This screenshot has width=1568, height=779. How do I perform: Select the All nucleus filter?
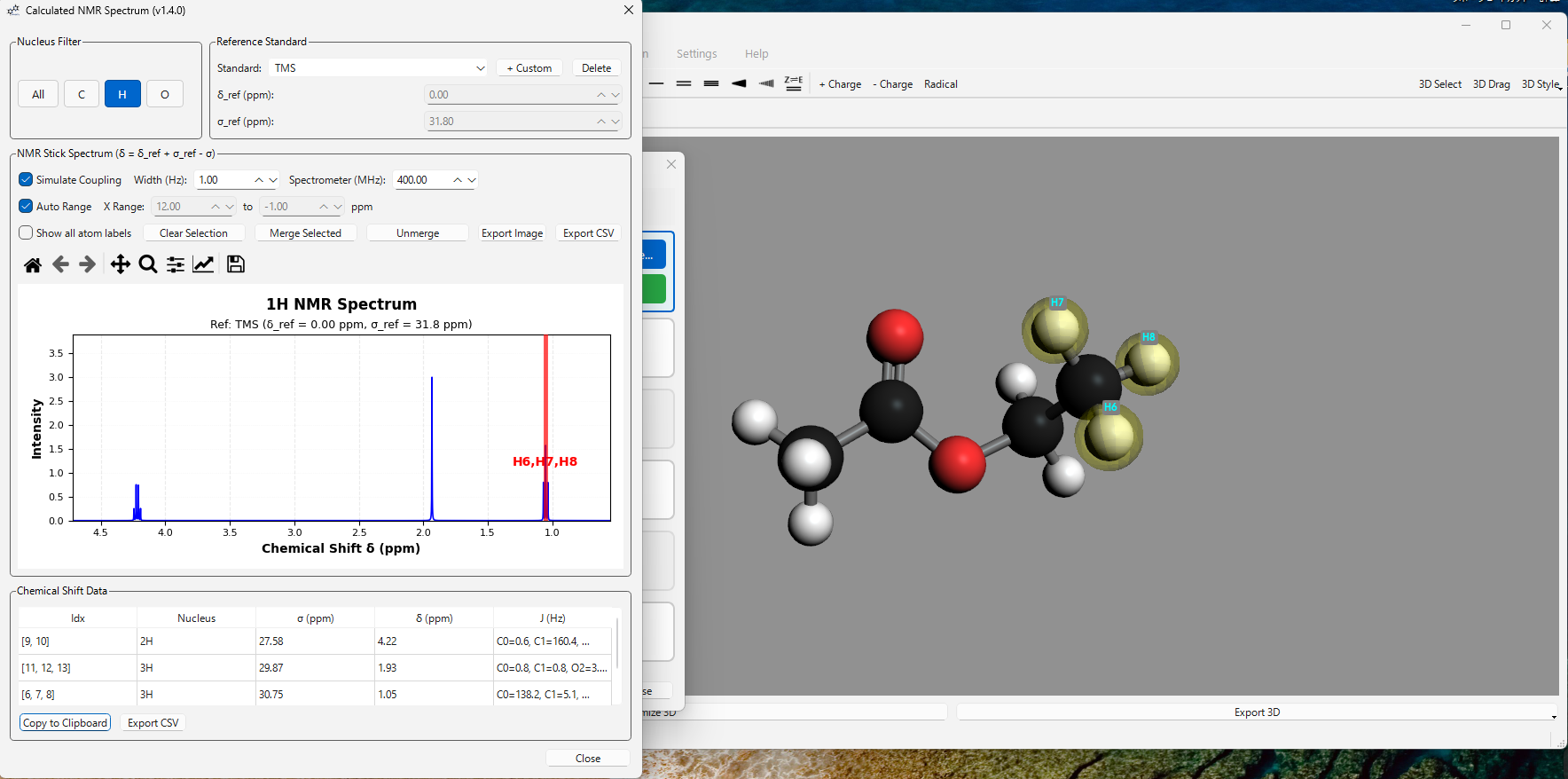tap(38, 94)
